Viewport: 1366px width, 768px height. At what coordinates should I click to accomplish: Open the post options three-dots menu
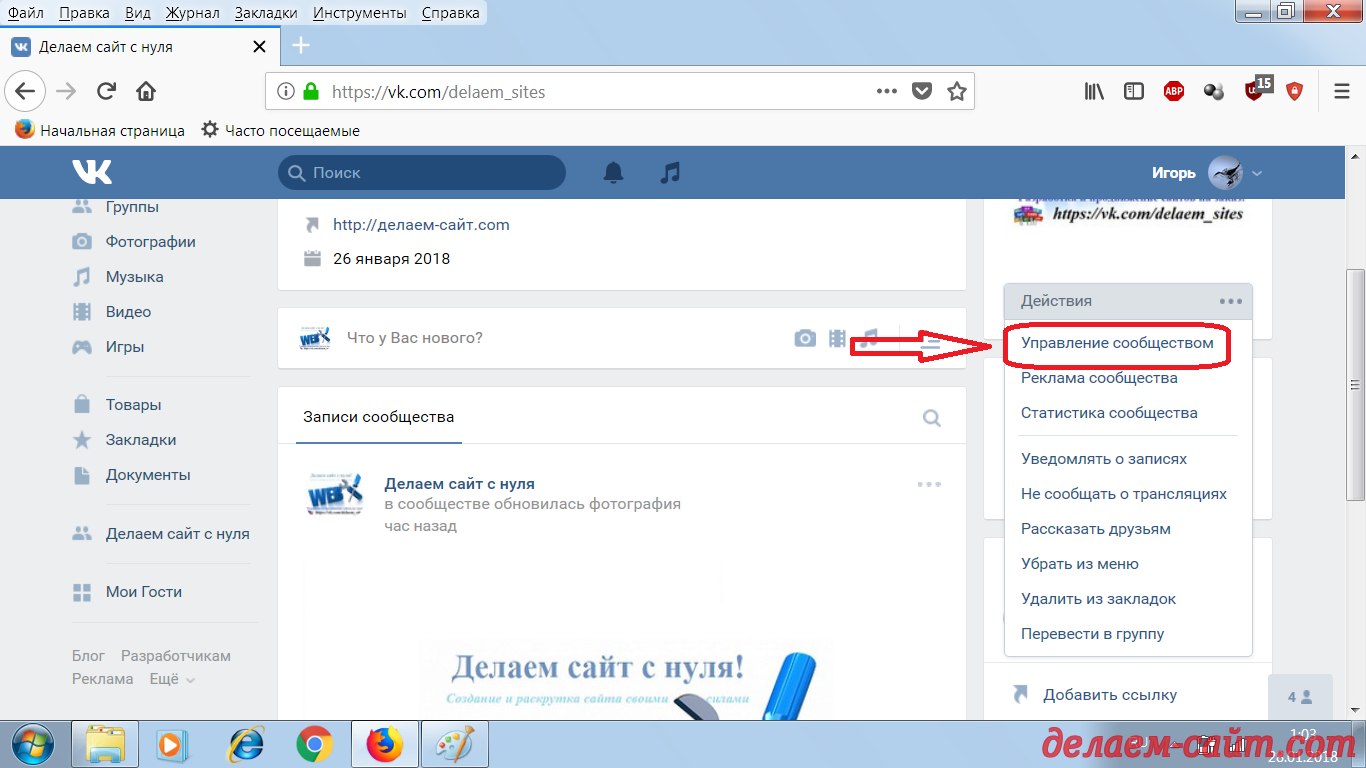(x=929, y=484)
